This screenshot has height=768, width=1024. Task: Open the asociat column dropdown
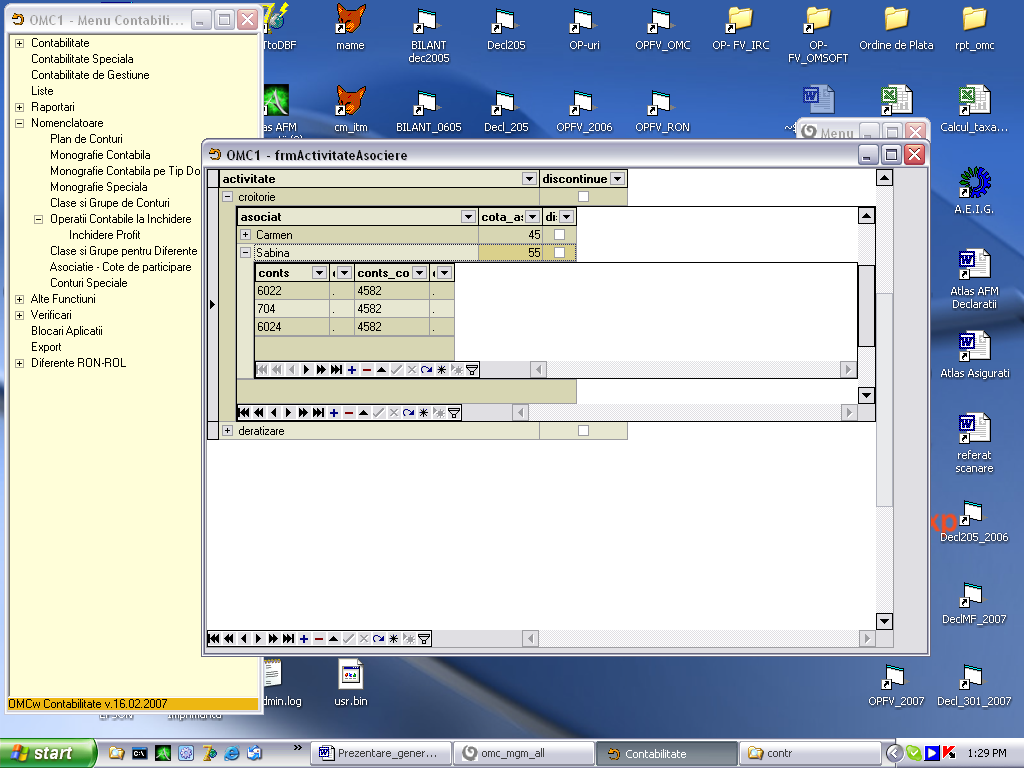click(x=468, y=217)
